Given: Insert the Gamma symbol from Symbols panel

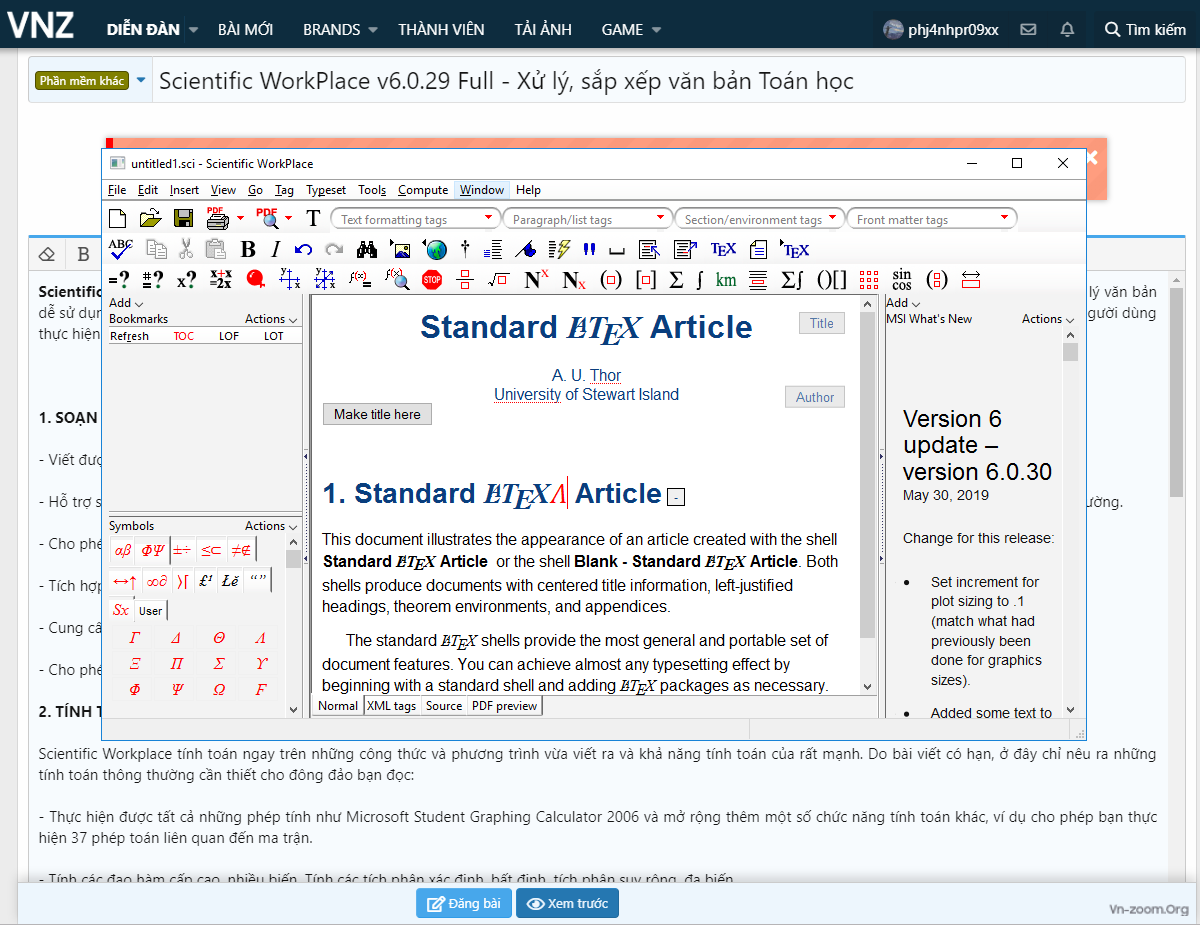Looking at the screenshot, I should (135, 638).
